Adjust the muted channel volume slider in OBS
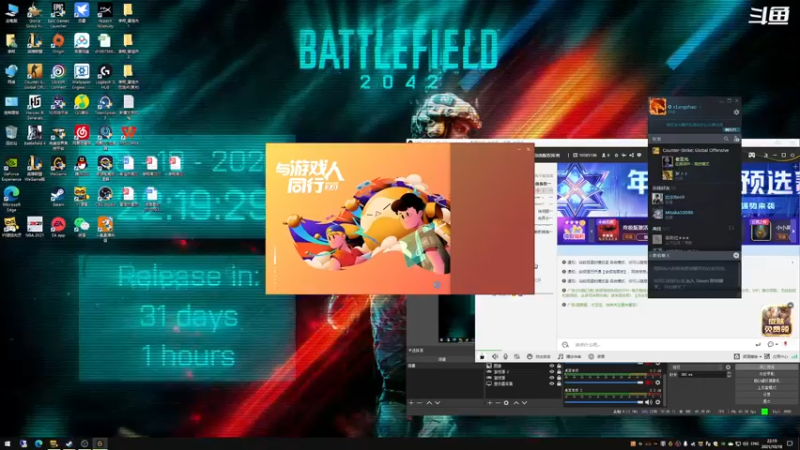This screenshot has width=800, height=450. click(604, 383)
